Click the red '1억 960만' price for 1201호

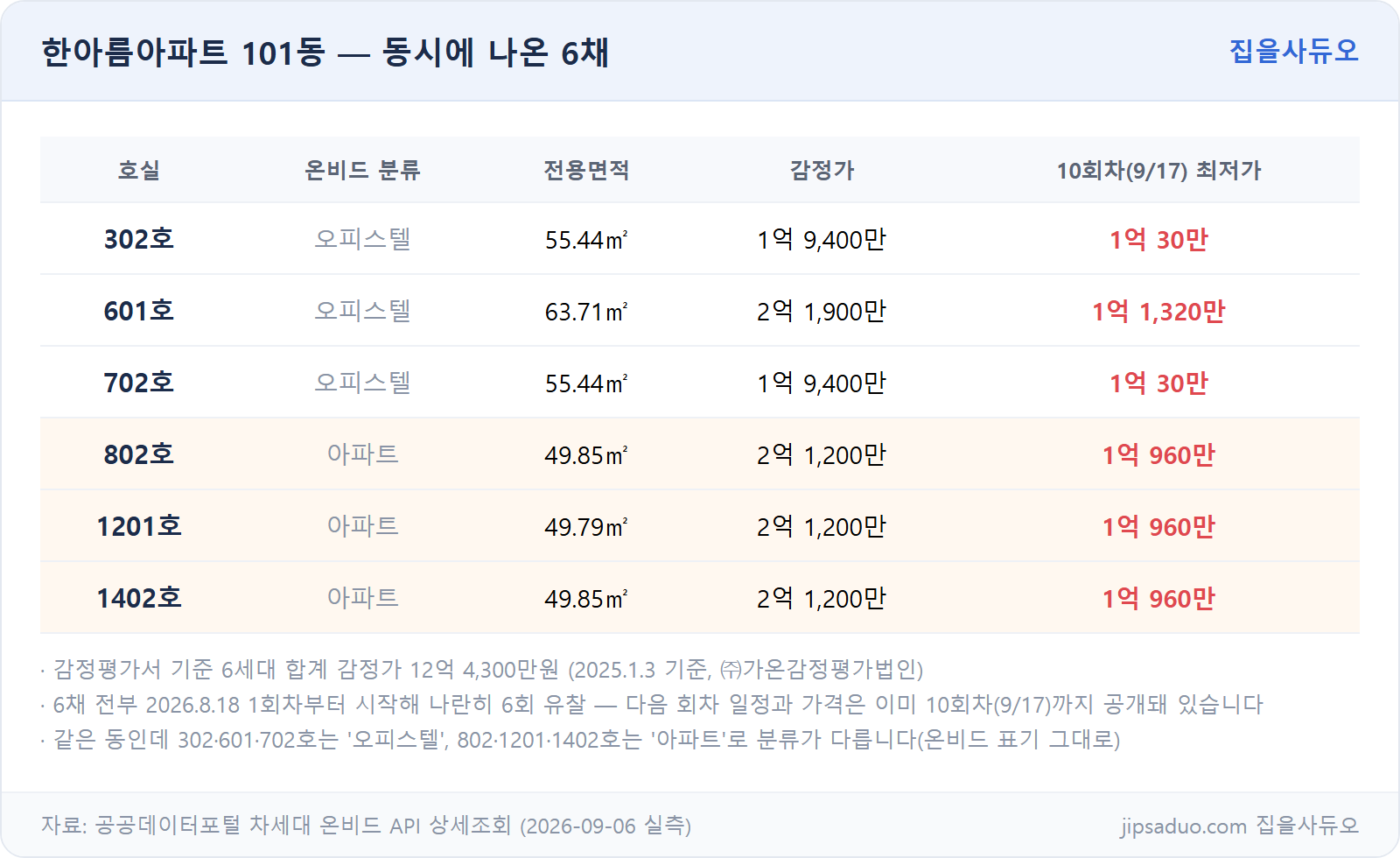[1158, 526]
